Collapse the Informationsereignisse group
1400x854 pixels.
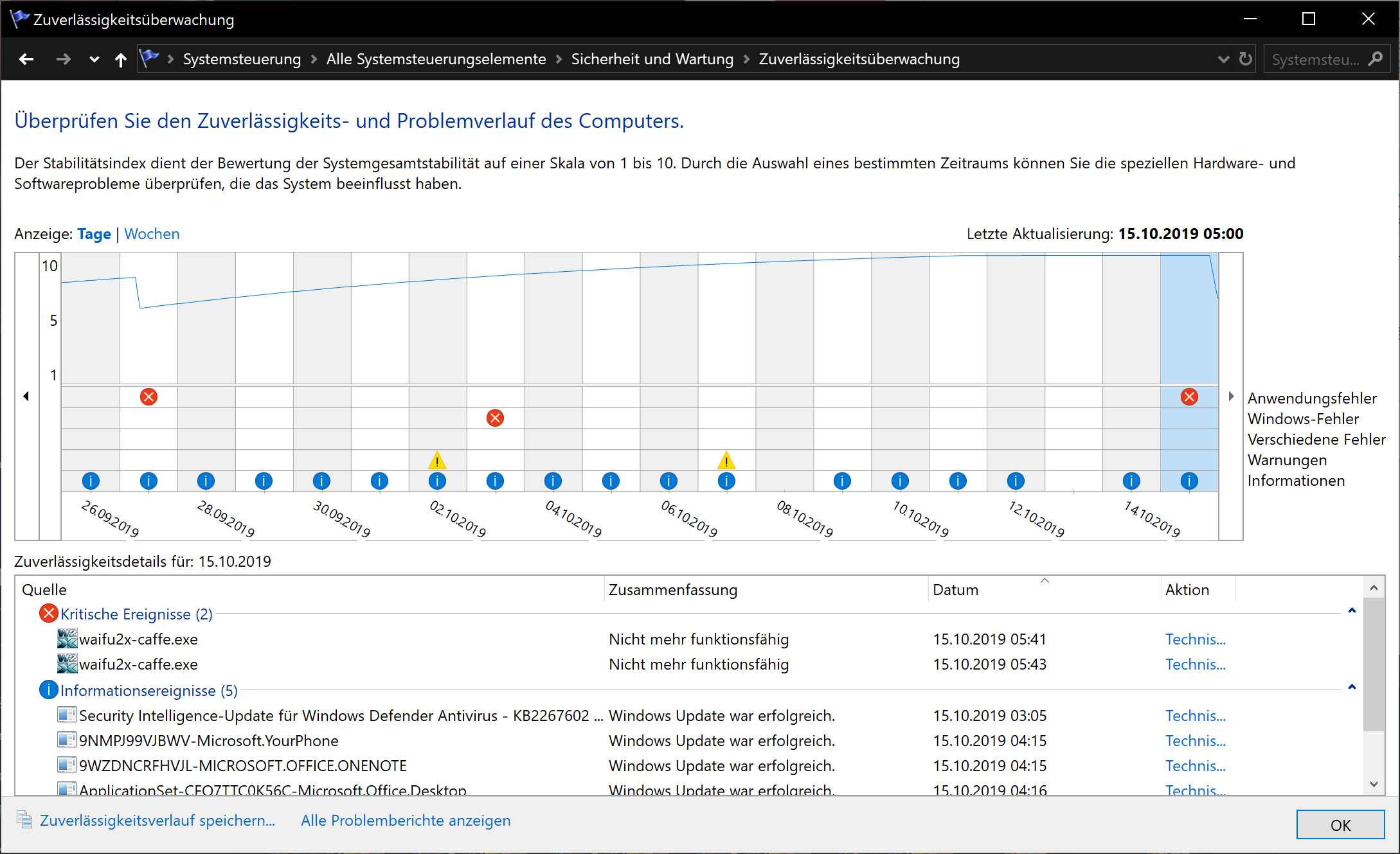click(x=1352, y=688)
